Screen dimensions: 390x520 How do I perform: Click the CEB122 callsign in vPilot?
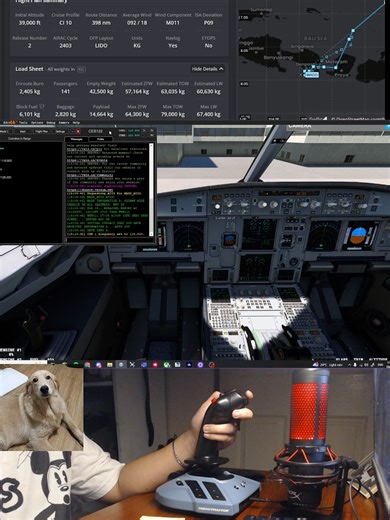click(x=95, y=131)
